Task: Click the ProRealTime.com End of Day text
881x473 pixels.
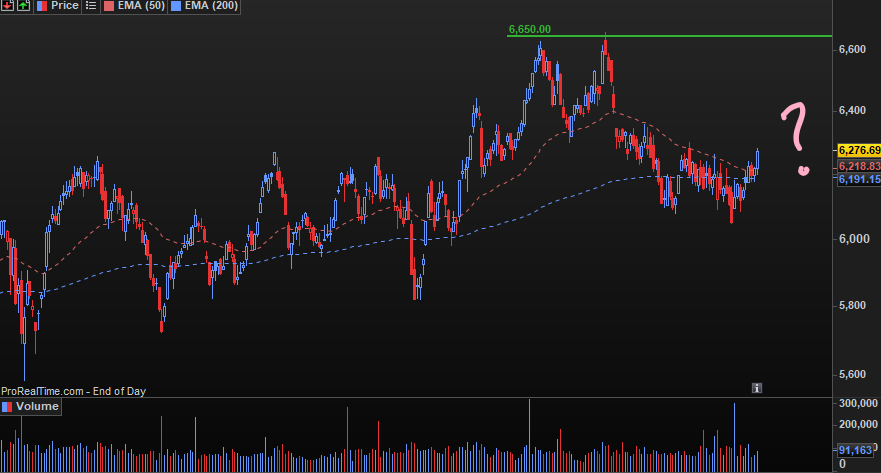Action: (74, 391)
